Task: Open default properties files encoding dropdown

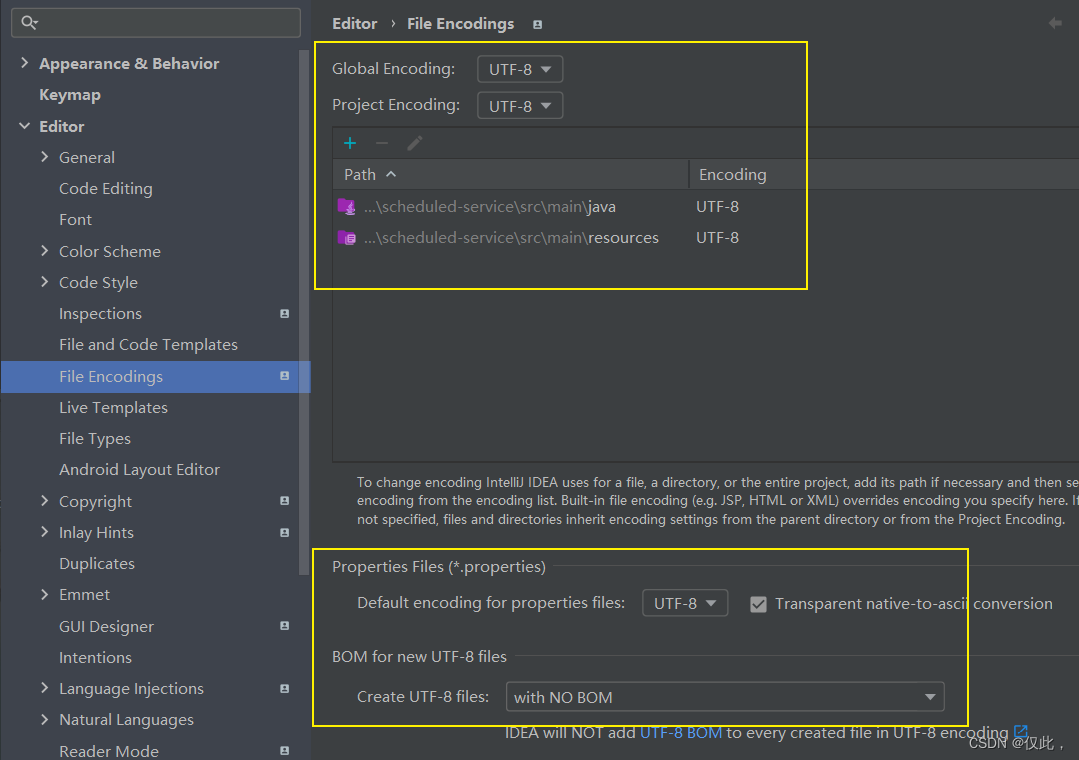Action: 685,603
